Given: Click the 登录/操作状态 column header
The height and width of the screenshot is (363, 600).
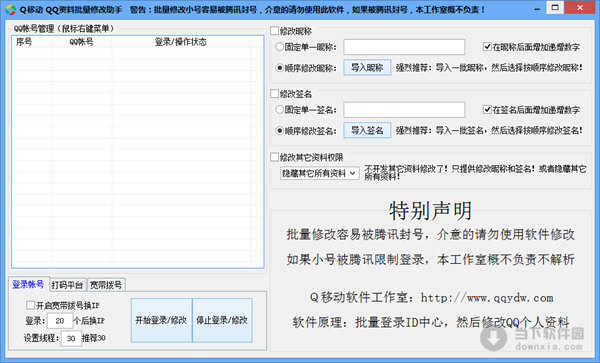Looking at the screenshot, I should pyautogui.click(x=181, y=42).
